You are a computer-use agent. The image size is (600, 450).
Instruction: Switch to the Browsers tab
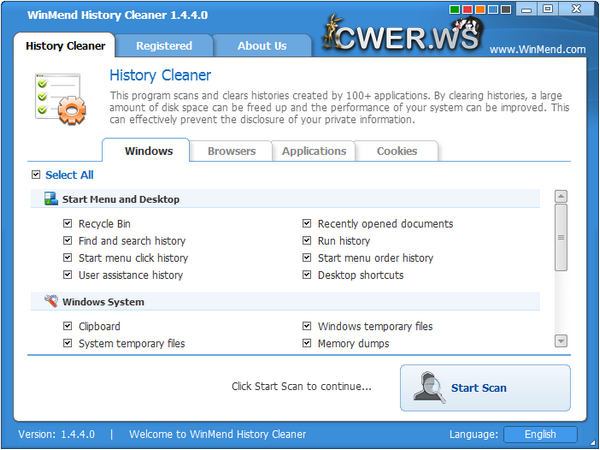[x=231, y=151]
